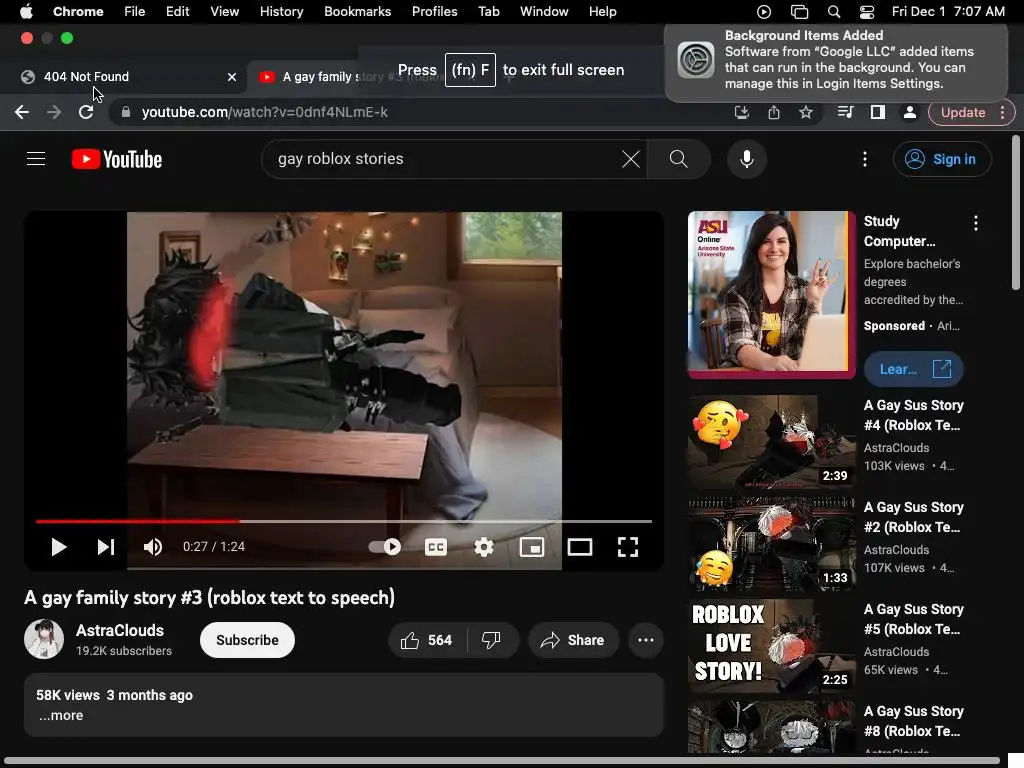Play the paused video
The width and height of the screenshot is (1024, 768).
coord(59,547)
